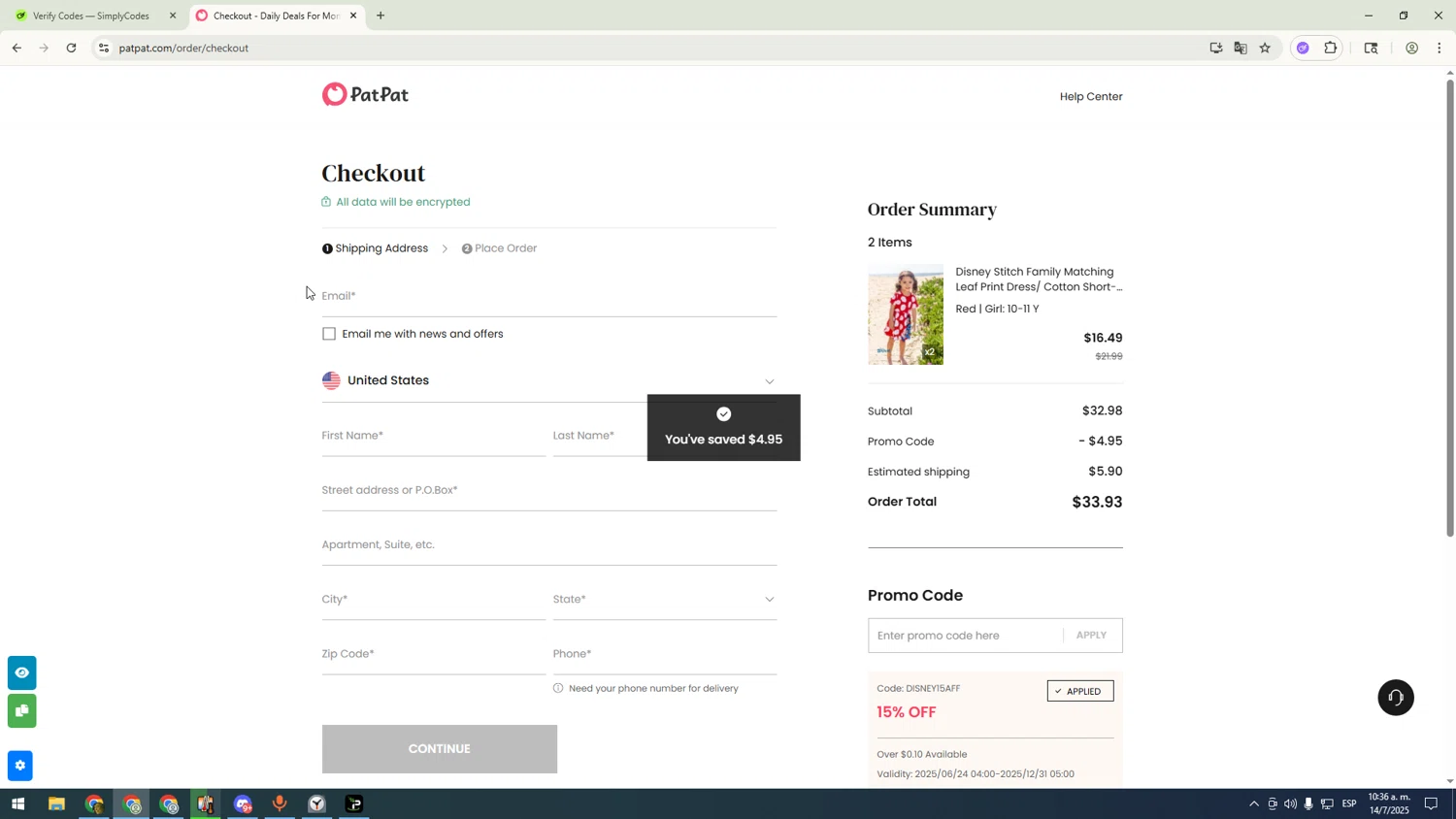This screenshot has width=1456, height=819.
Task: Click the green copy extension button
Action: (21, 711)
